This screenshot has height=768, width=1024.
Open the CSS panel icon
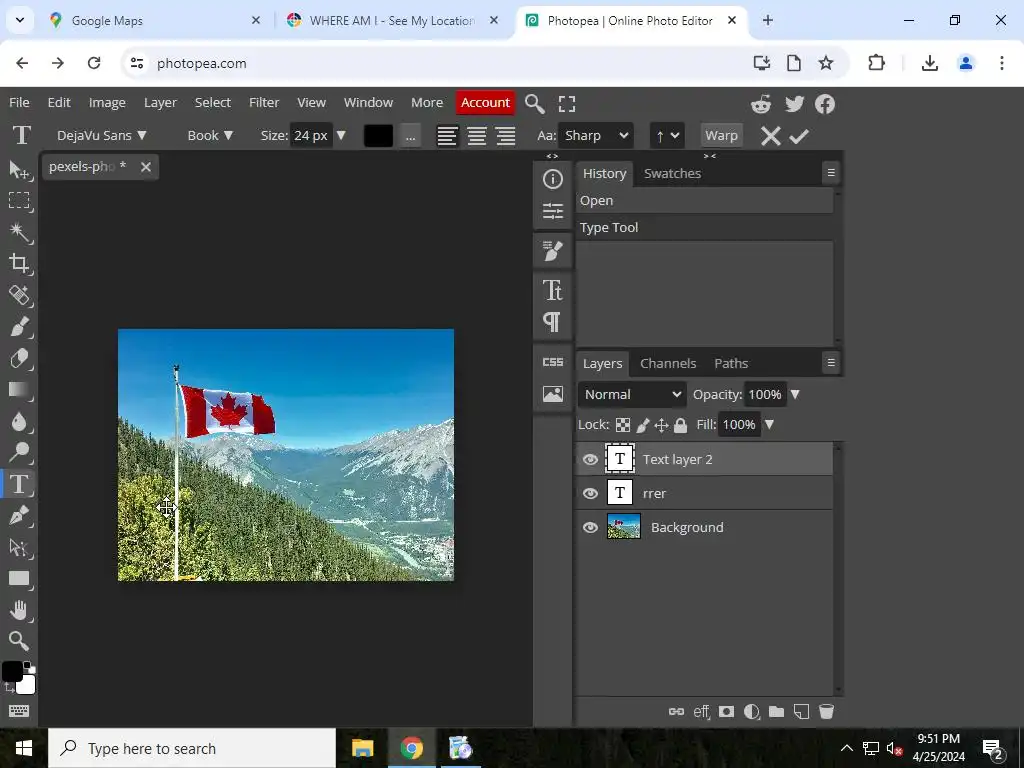(x=552, y=362)
